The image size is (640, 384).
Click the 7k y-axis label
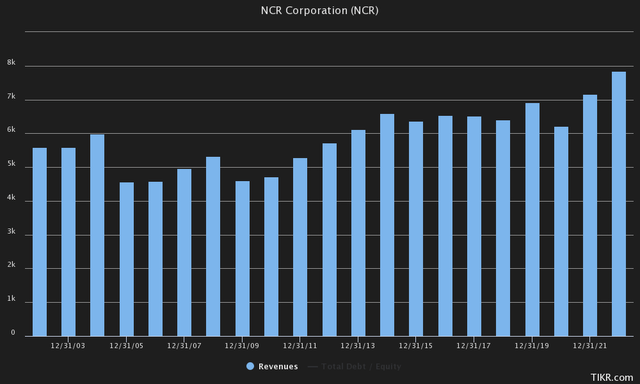[x=11, y=96]
